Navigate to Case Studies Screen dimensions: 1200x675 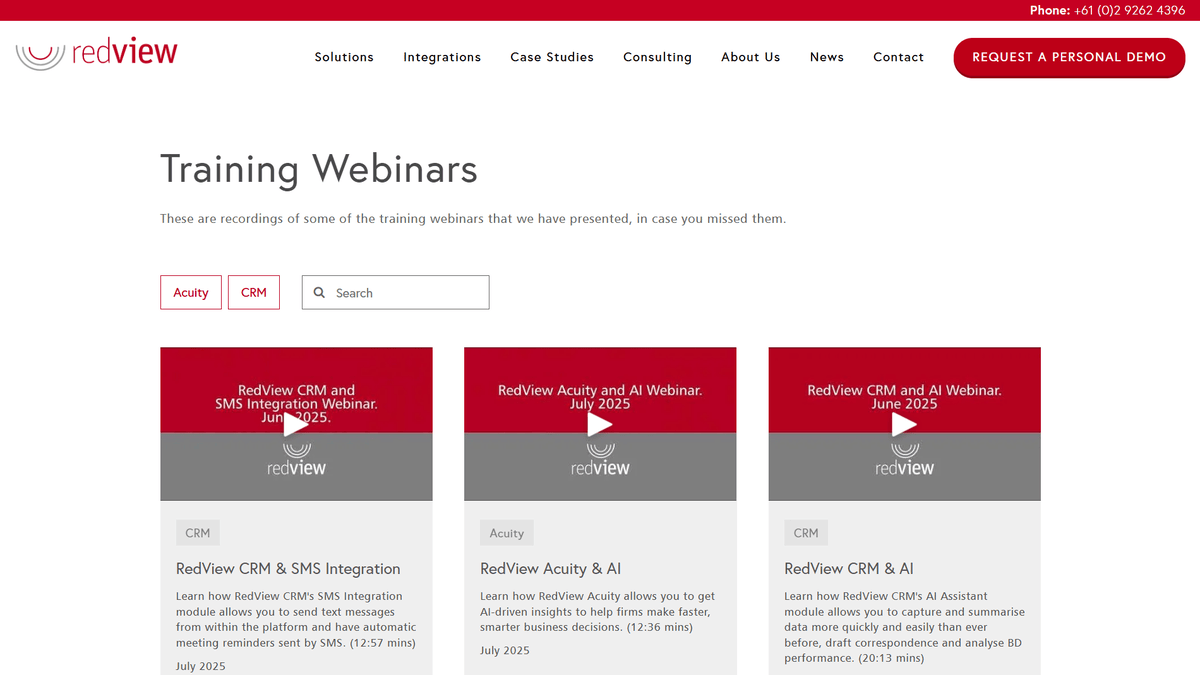552,57
